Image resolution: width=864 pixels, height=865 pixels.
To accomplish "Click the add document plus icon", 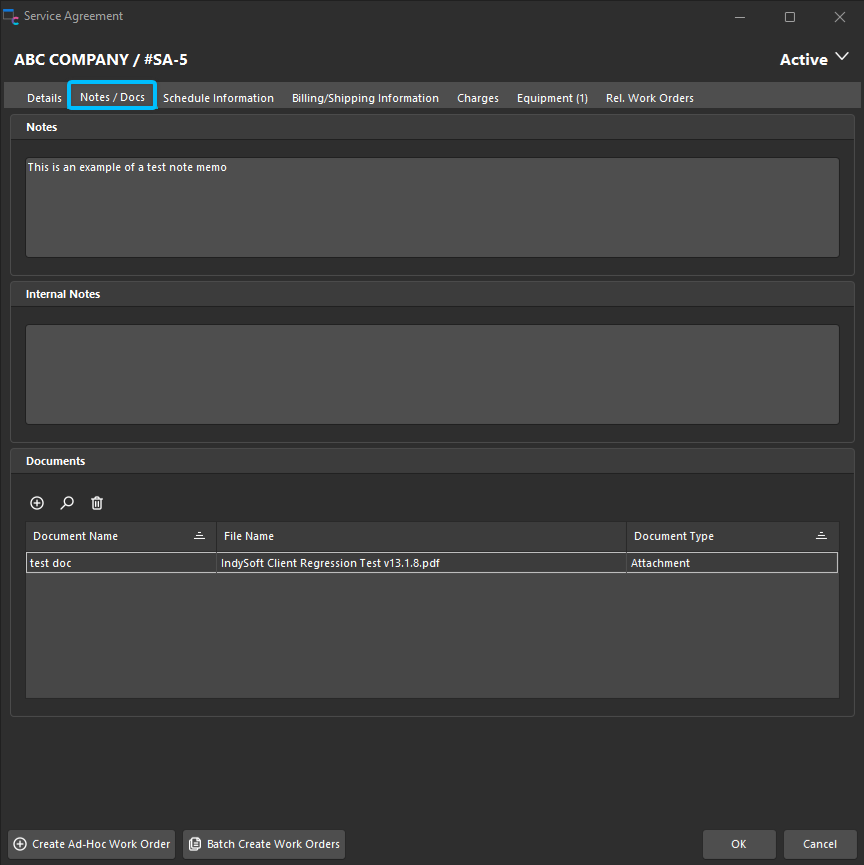I will pos(37,503).
